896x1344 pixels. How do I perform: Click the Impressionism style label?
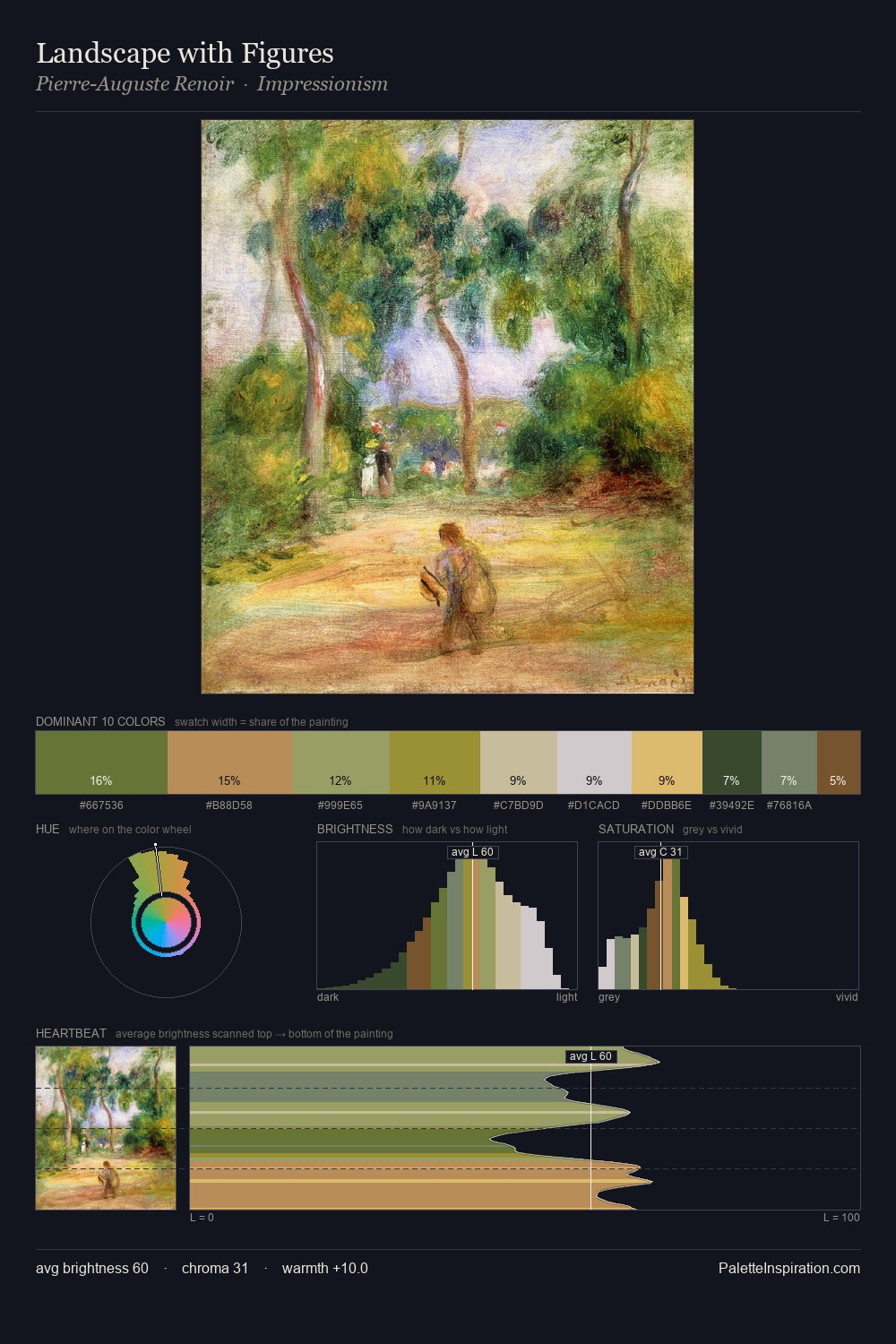coord(323,84)
